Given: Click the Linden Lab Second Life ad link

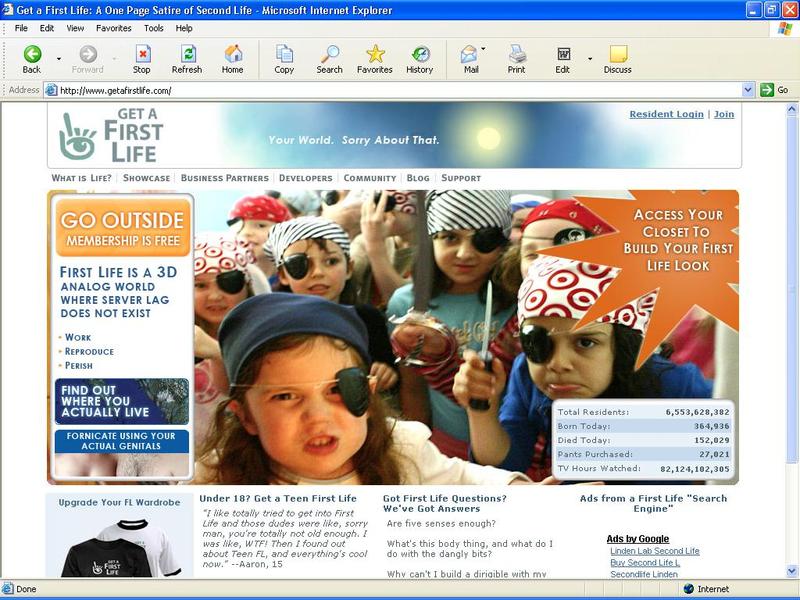Looking at the screenshot, I should coord(655,551).
